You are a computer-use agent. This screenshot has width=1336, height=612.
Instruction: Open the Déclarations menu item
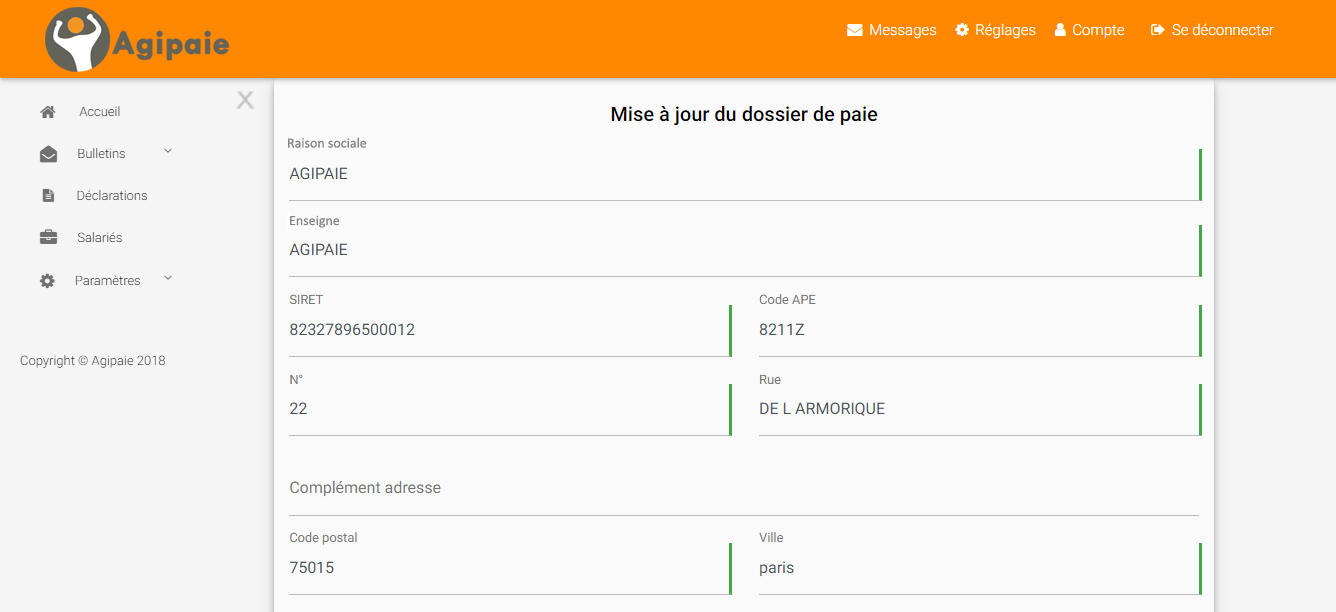pyautogui.click(x=112, y=196)
